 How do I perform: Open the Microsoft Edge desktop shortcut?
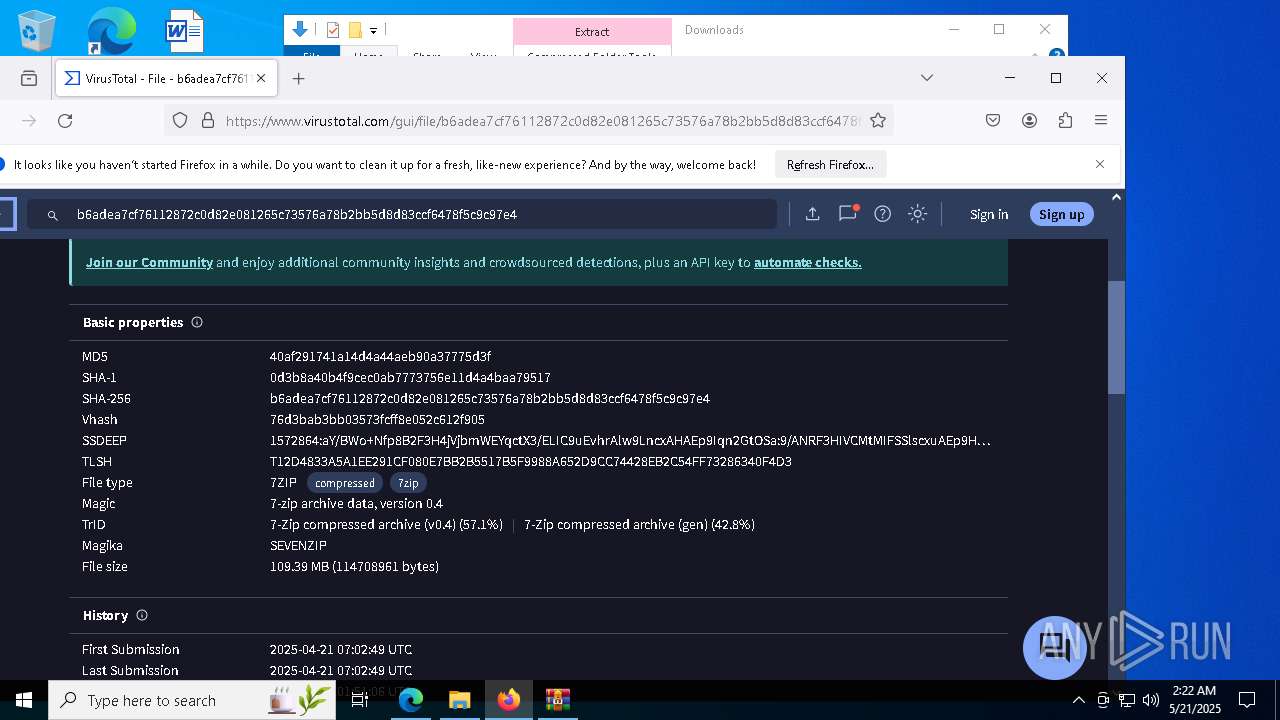click(110, 30)
